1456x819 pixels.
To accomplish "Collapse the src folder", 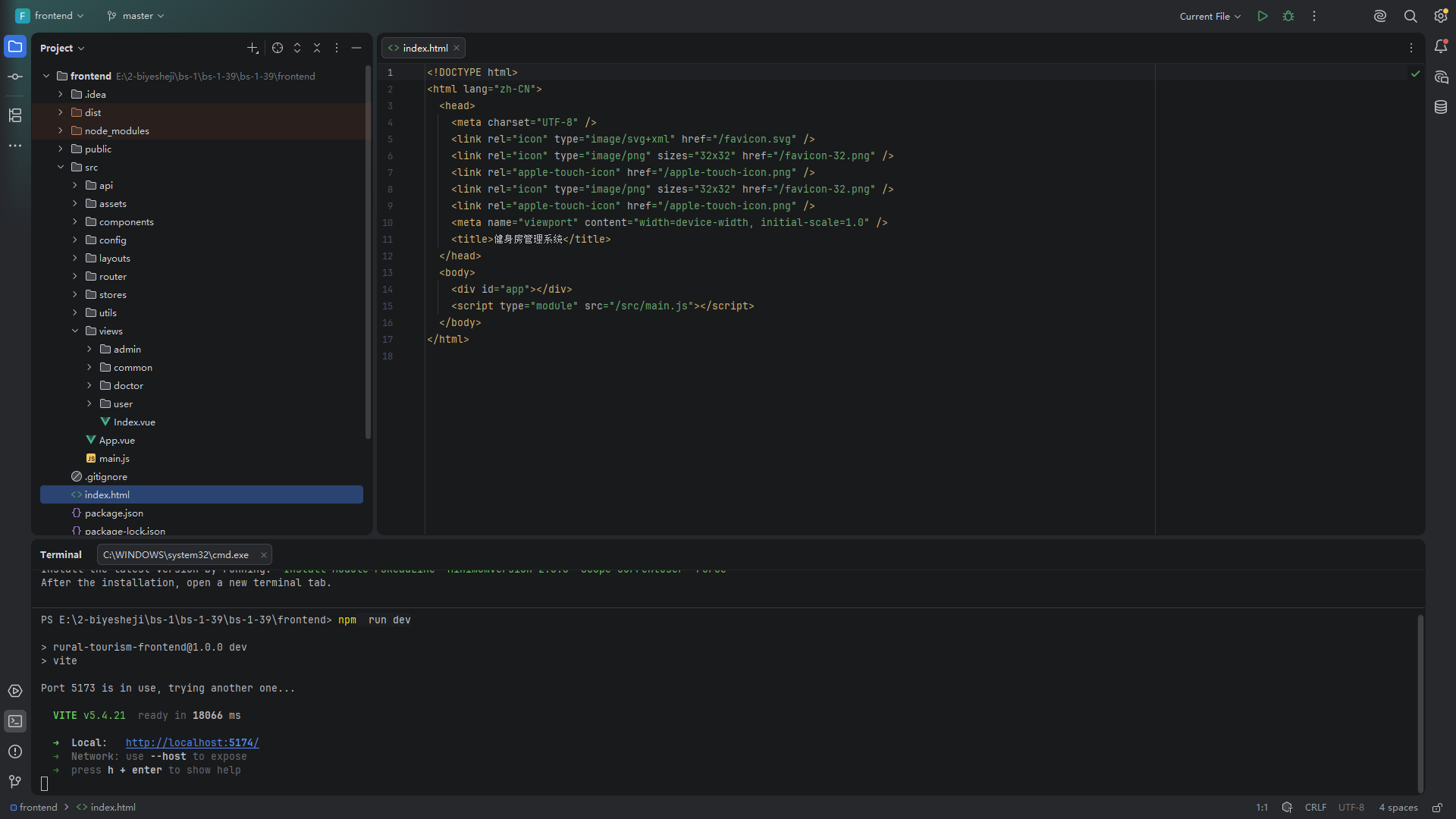I will [x=61, y=168].
